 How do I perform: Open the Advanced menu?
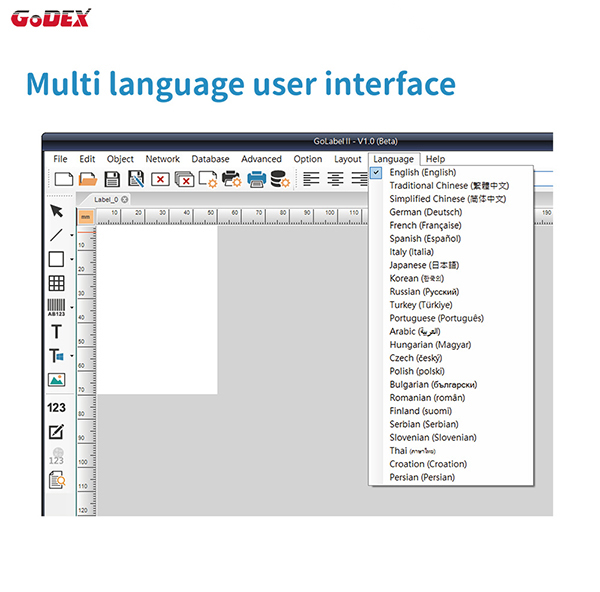pyautogui.click(x=261, y=159)
